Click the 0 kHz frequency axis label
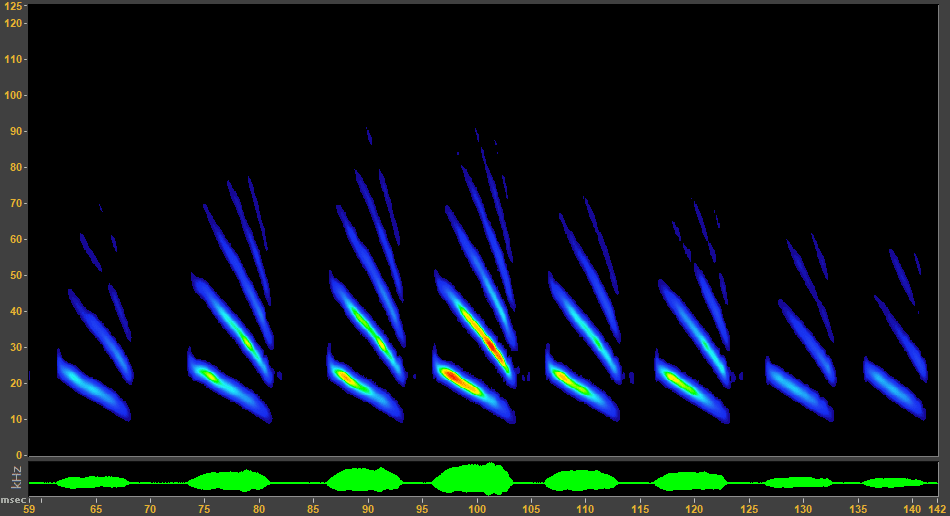This screenshot has width=950, height=516. 19,455
